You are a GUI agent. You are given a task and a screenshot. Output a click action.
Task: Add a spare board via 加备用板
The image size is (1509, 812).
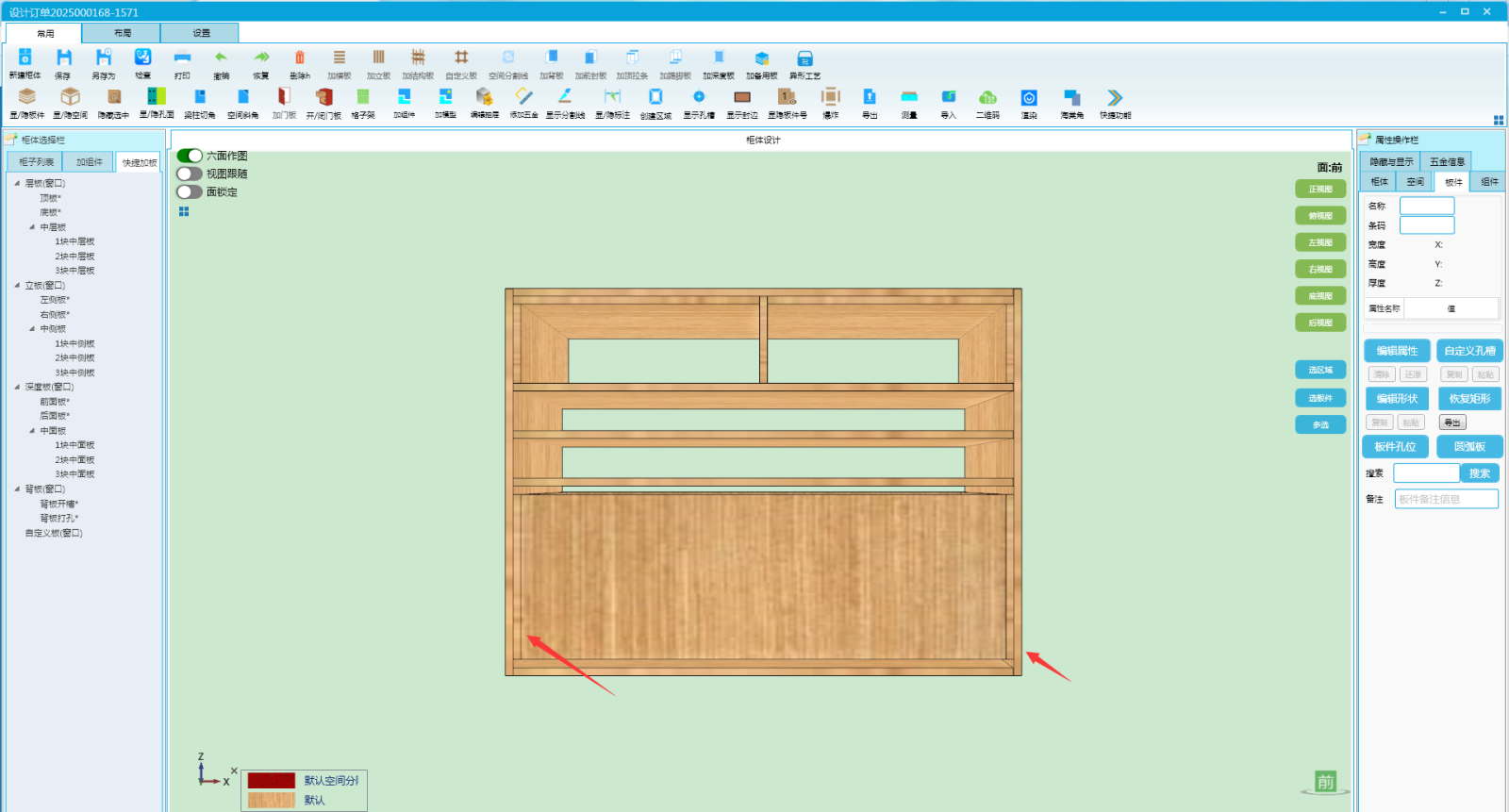[x=762, y=58]
